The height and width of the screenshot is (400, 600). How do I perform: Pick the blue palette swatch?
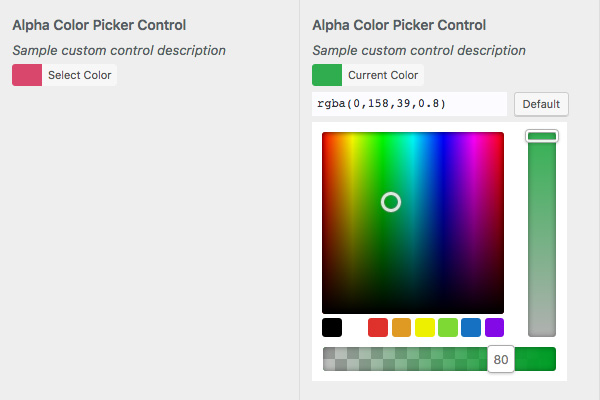click(x=471, y=327)
